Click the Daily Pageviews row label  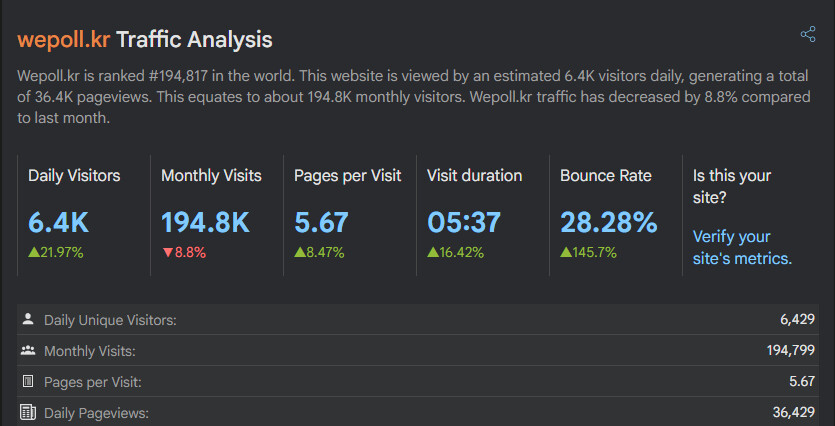(96, 413)
